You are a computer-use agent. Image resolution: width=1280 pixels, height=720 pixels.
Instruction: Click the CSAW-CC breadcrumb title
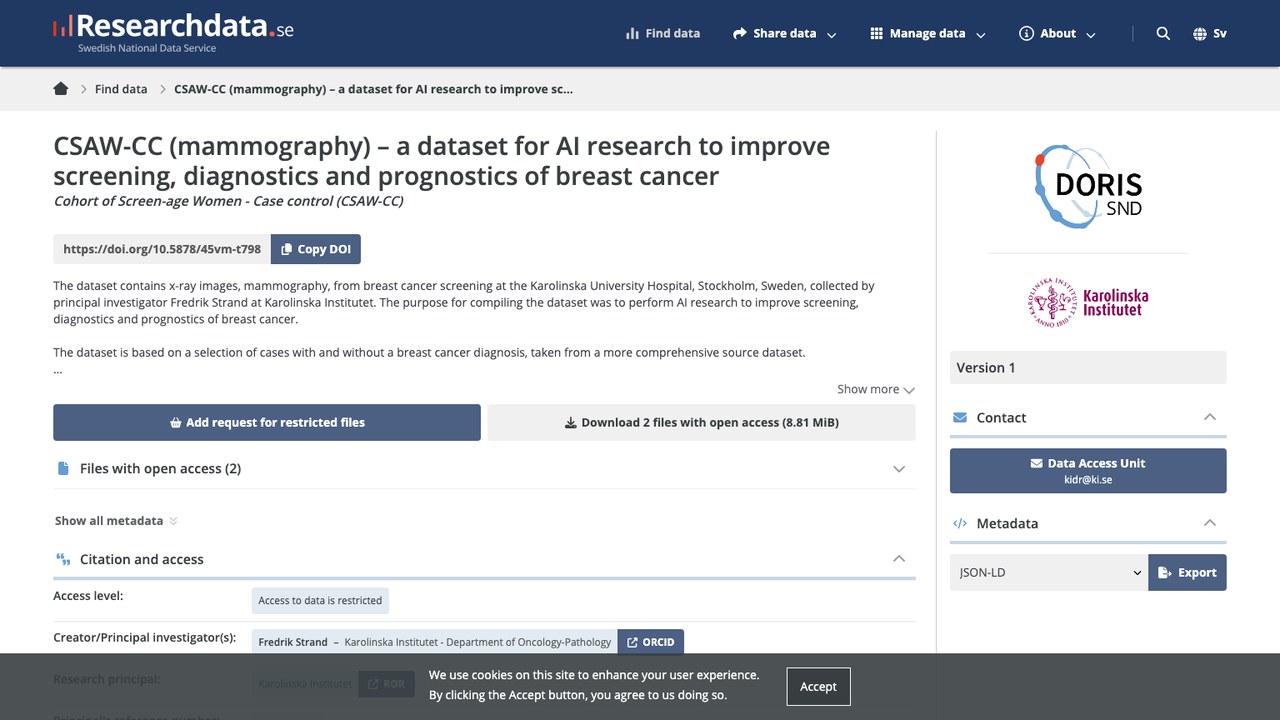(373, 89)
